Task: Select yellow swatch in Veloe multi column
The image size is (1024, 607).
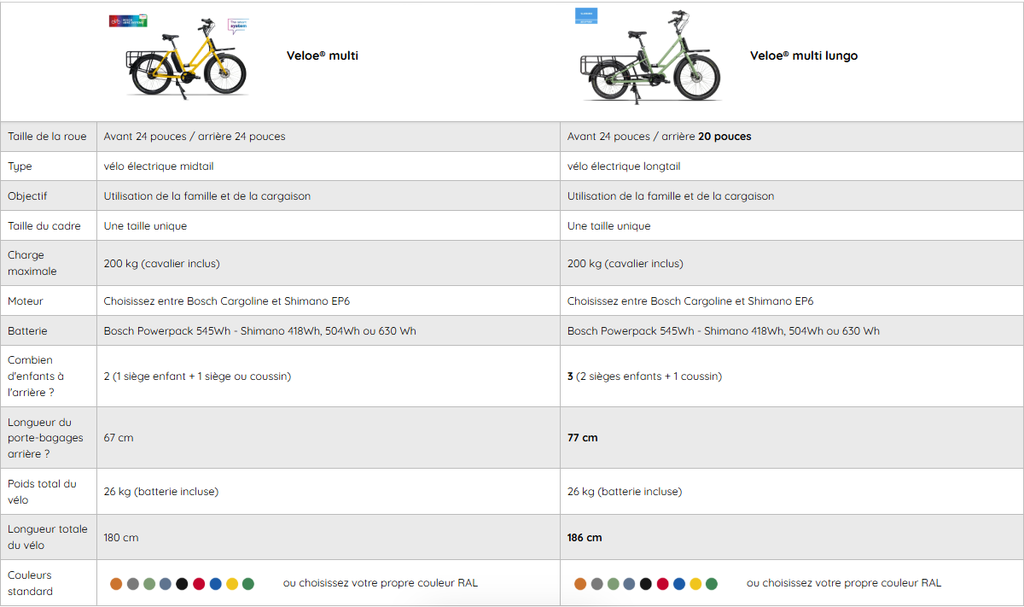Action: click(232, 583)
